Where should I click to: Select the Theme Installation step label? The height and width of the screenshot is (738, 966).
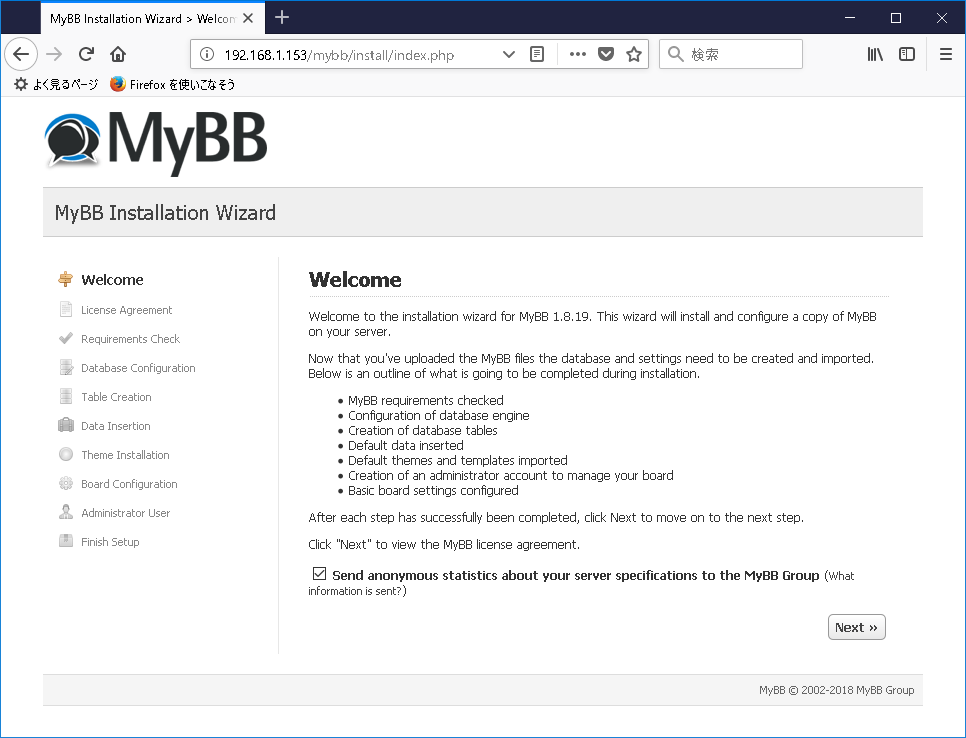pos(125,455)
